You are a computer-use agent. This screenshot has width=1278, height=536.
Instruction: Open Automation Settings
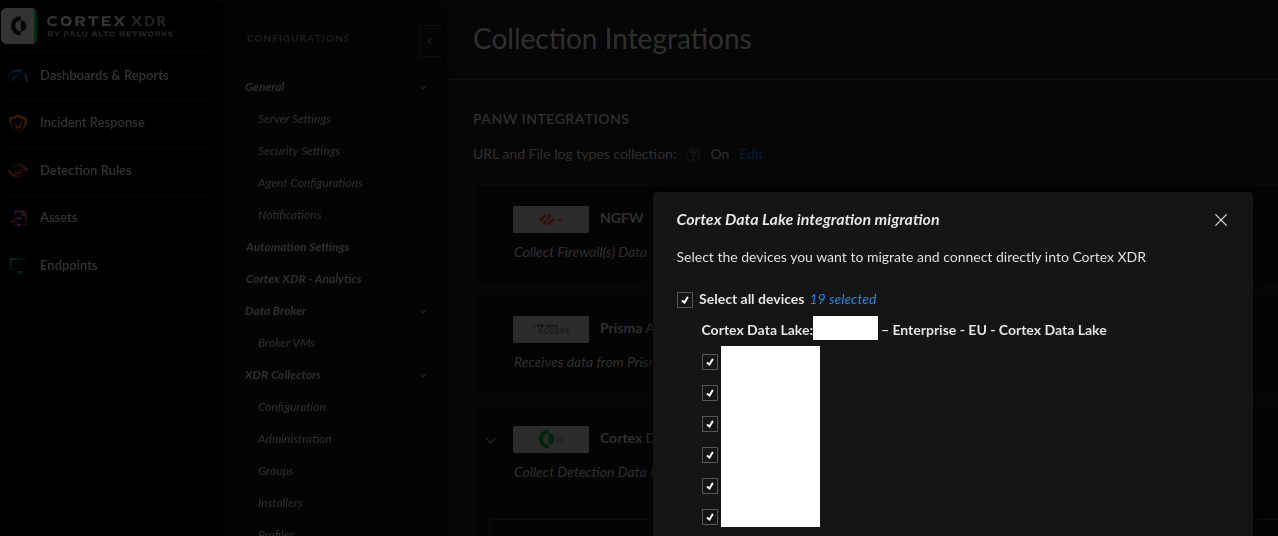coord(298,247)
